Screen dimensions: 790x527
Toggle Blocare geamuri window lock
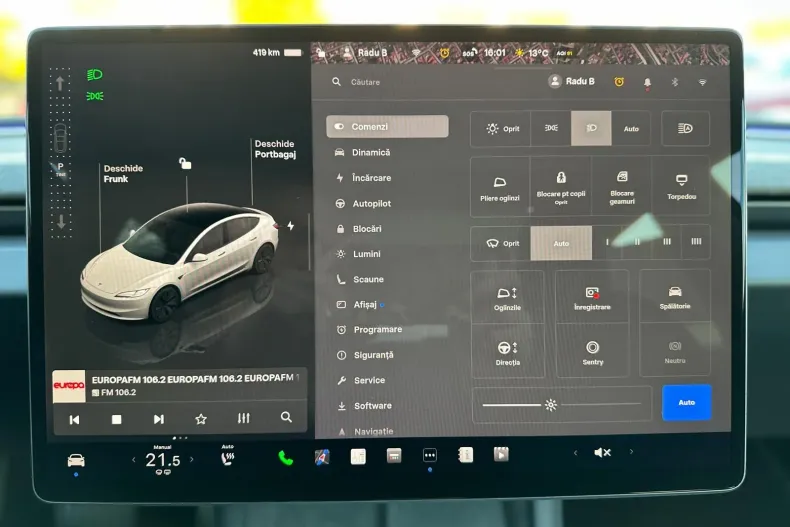tap(622, 187)
